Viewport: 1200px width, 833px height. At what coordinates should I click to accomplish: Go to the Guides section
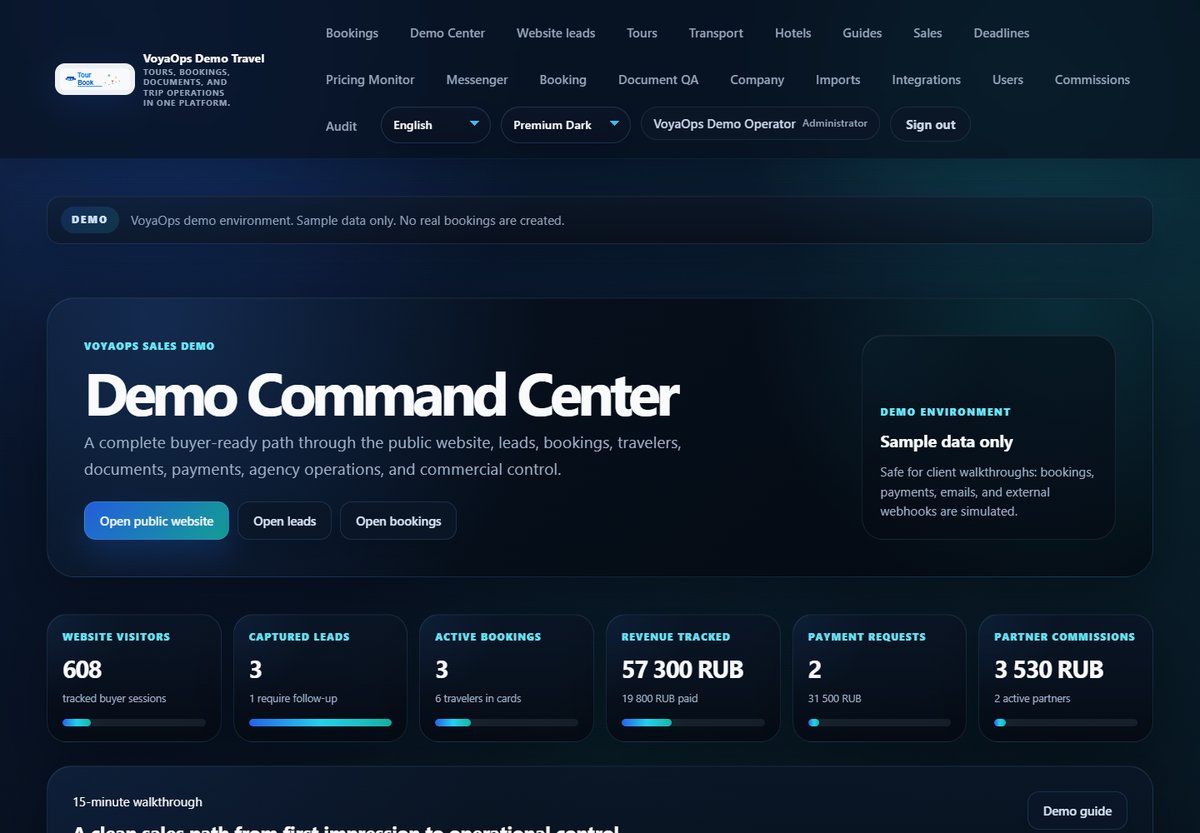pyautogui.click(x=862, y=33)
